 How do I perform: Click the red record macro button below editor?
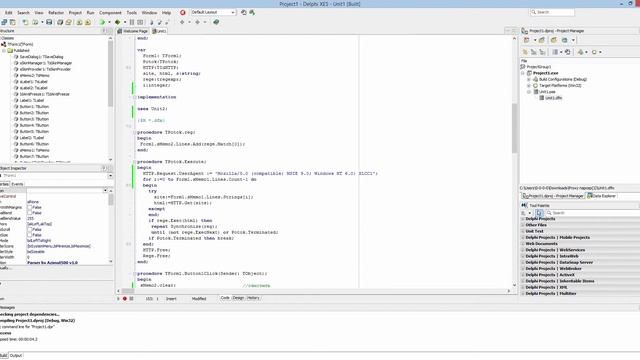125,298
